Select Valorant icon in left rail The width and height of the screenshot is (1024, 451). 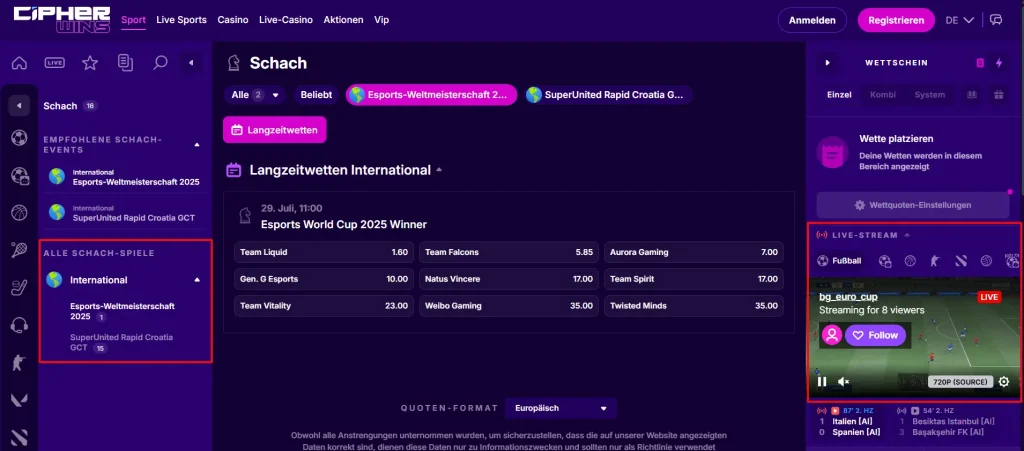(x=20, y=399)
